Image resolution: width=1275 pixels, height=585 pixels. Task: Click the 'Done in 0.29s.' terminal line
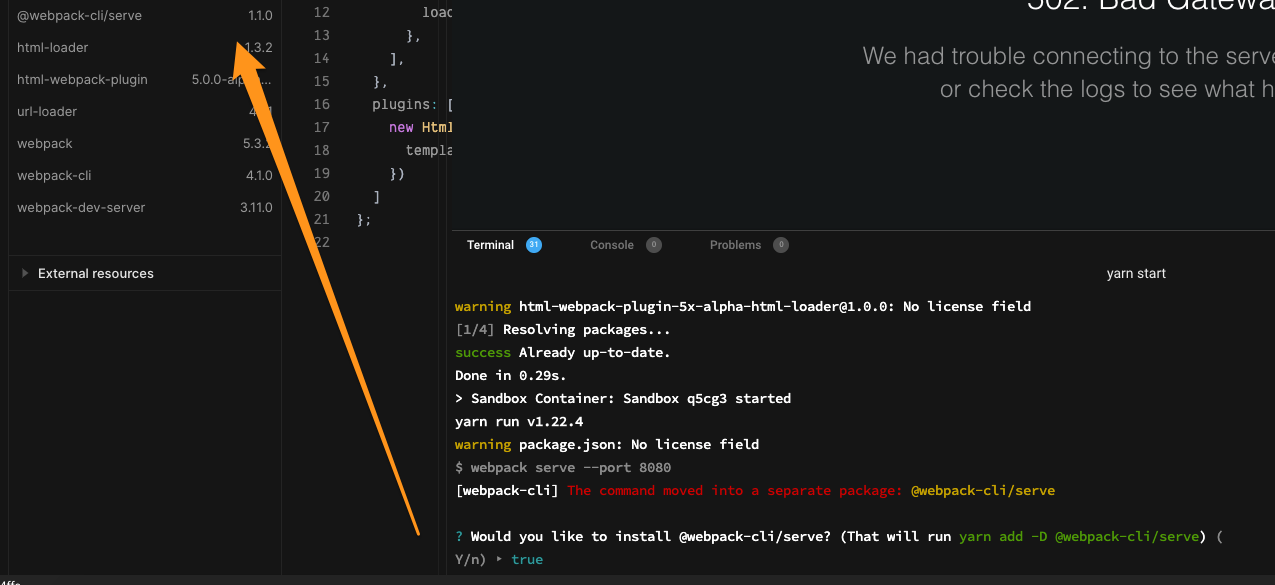point(511,375)
